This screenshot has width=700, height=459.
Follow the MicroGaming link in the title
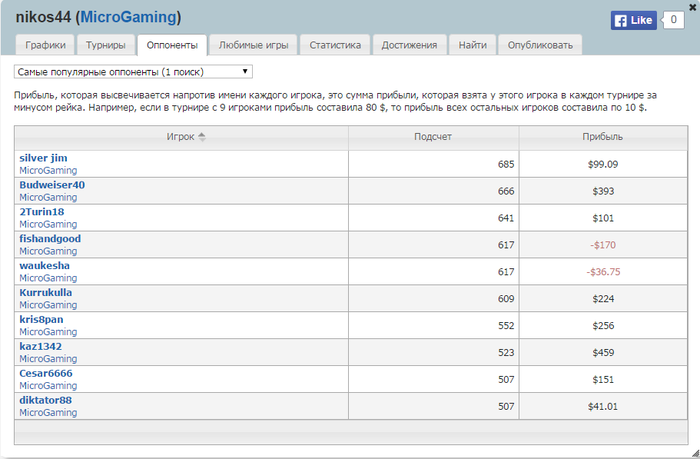[129, 17]
